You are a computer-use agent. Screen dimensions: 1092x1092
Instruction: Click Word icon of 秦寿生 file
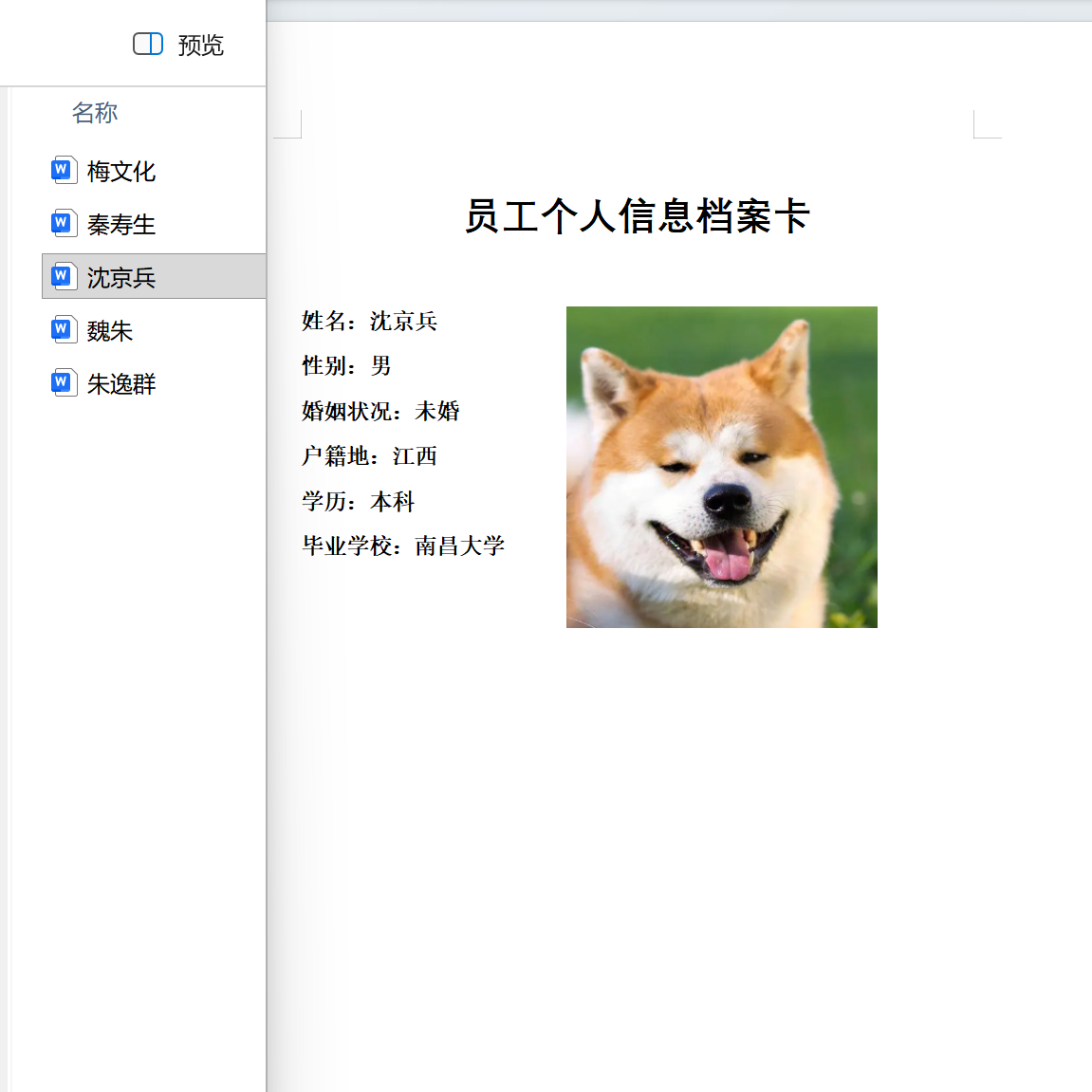point(64,224)
